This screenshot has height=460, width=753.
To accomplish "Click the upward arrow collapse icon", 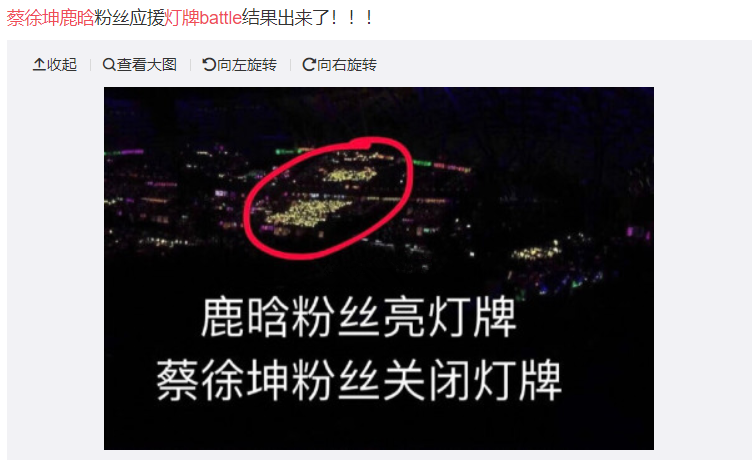I will coord(39,64).
